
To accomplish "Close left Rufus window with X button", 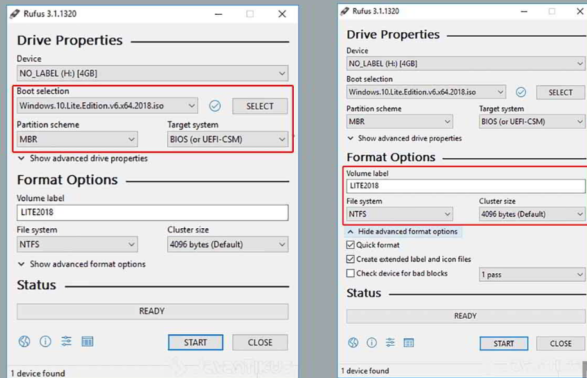I will pyautogui.click(x=282, y=14).
